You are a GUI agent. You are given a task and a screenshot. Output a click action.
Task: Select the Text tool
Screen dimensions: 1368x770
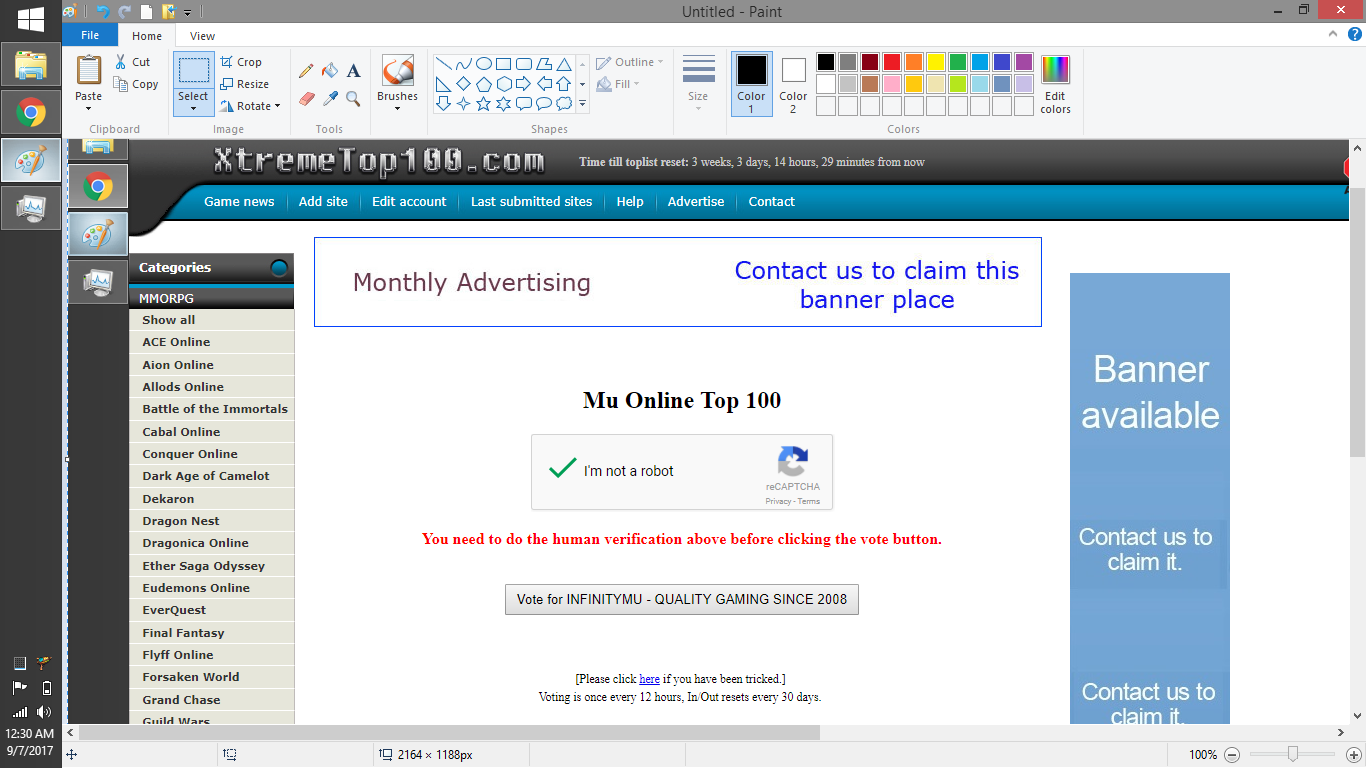coord(353,71)
